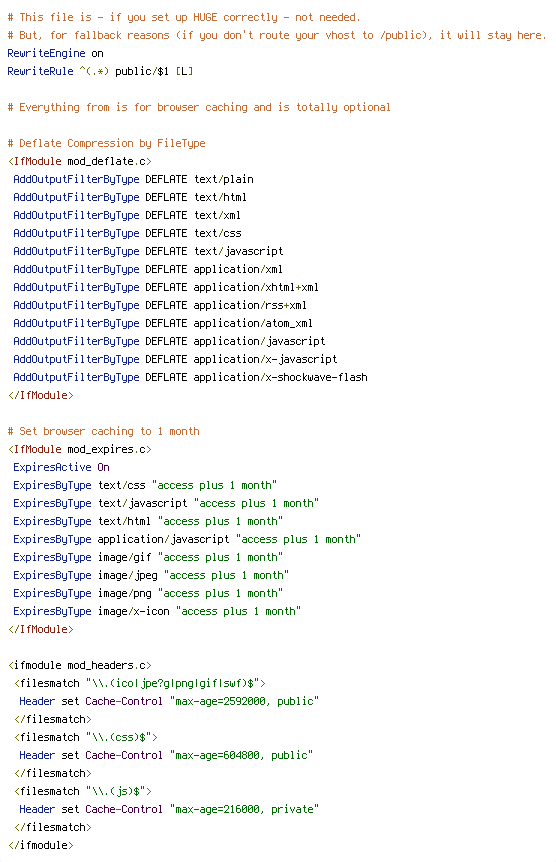Click the ifmodule mod_headers.c opening tag
The height and width of the screenshot is (862, 556).
80,665
